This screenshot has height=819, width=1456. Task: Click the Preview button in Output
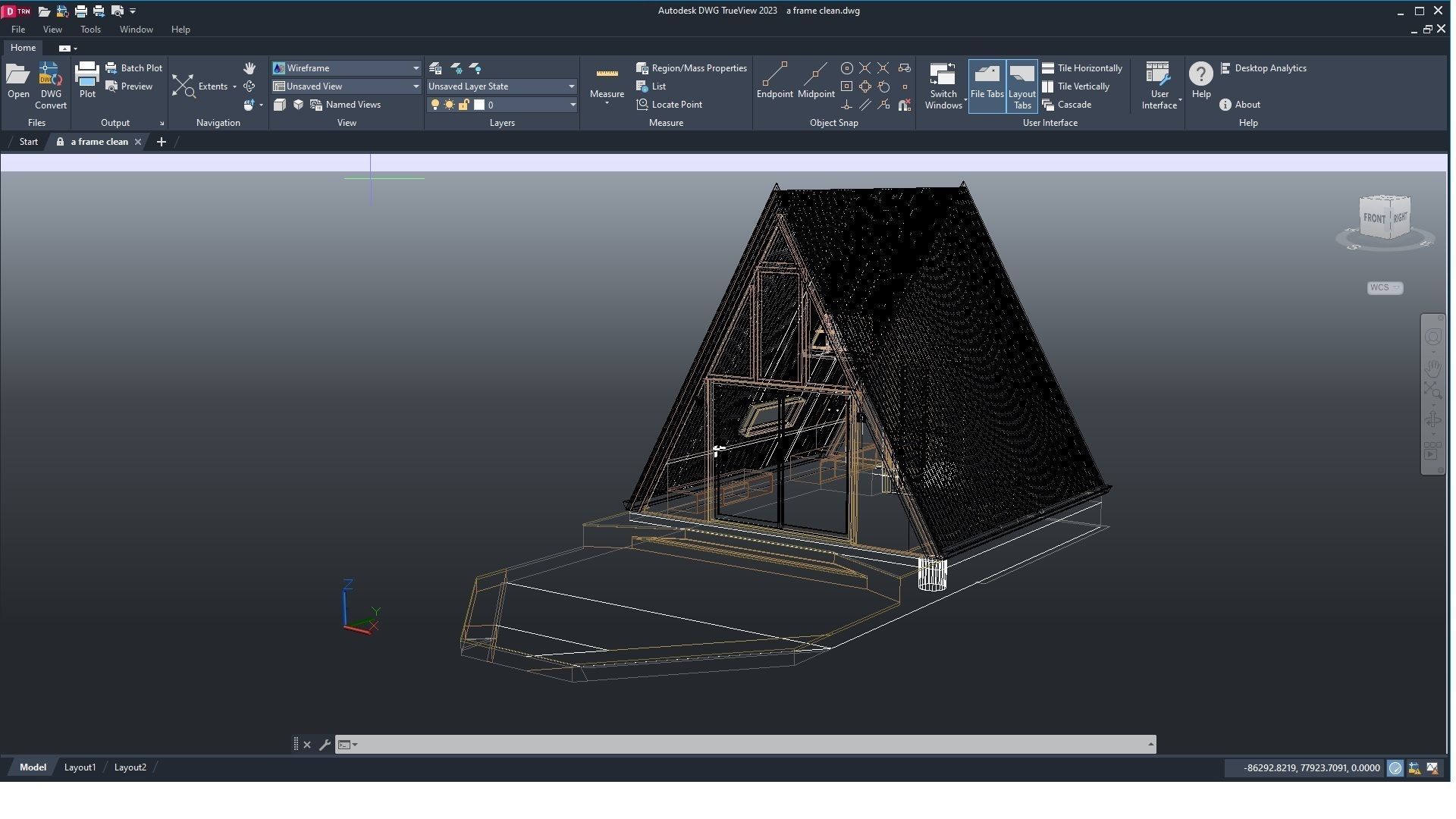(x=129, y=86)
